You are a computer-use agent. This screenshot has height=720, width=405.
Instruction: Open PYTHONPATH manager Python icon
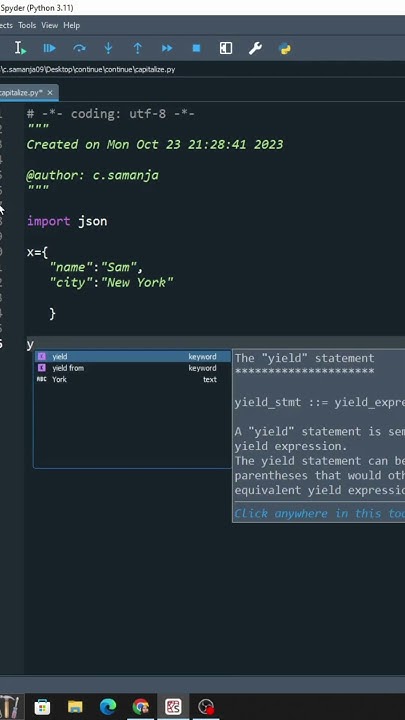[285, 48]
